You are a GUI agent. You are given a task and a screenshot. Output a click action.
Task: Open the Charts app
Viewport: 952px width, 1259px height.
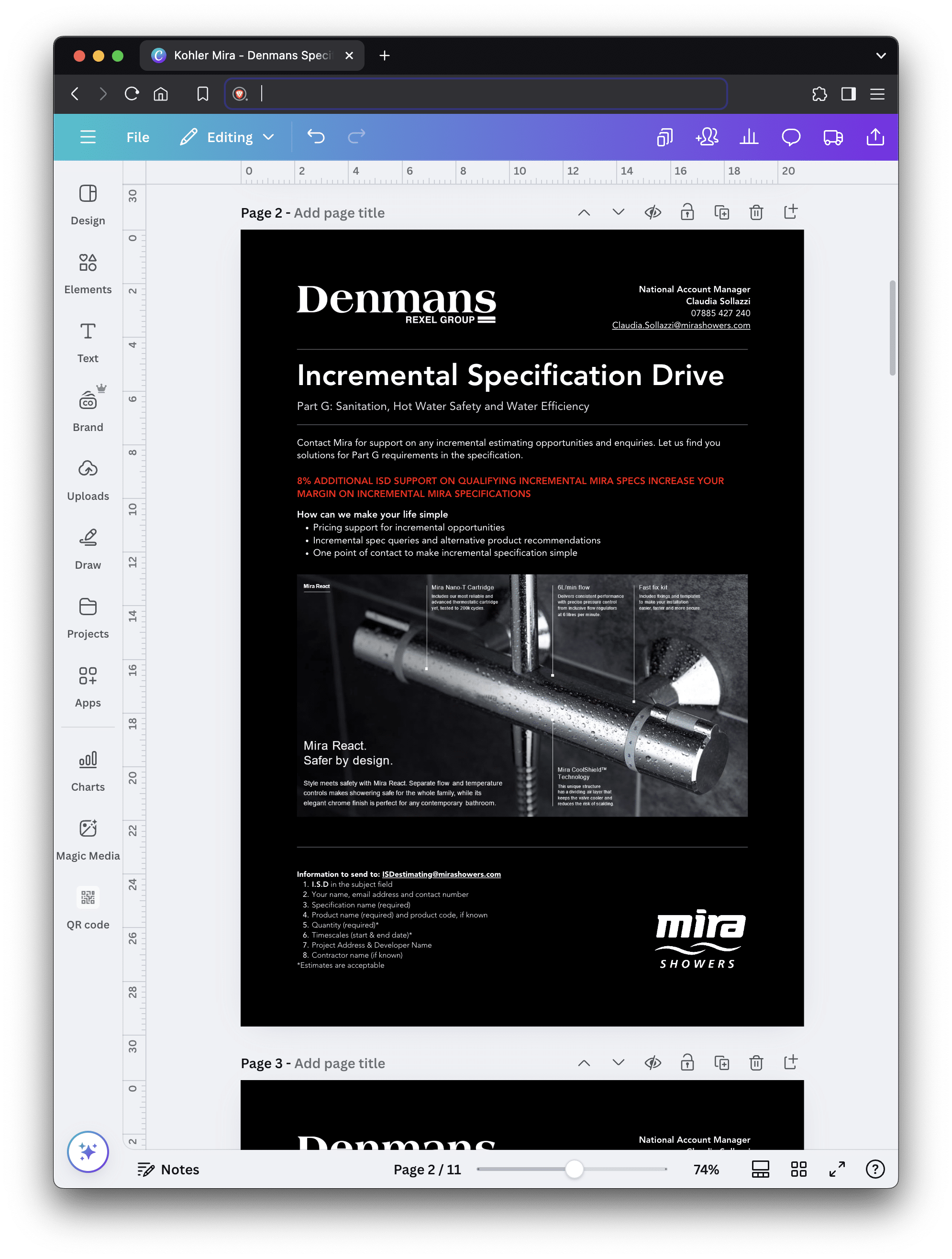coord(88,771)
